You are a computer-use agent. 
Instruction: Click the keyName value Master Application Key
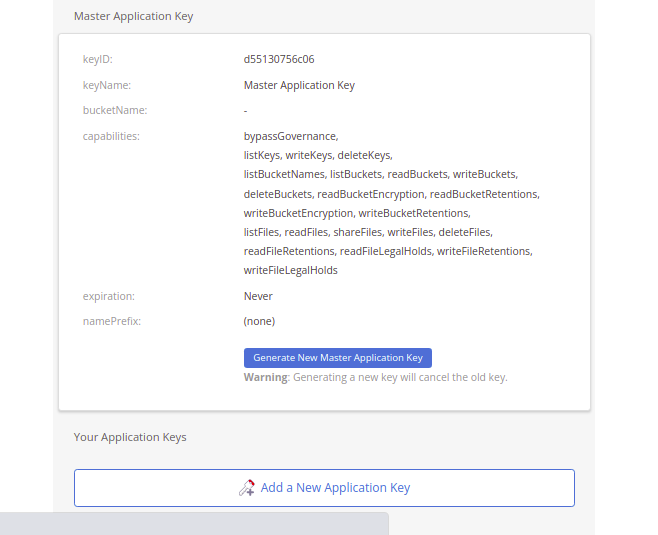click(x=299, y=85)
